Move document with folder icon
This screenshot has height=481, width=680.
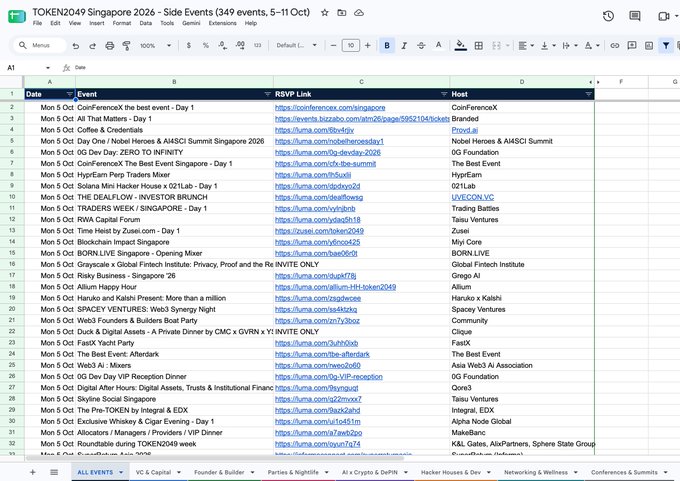click(342, 13)
